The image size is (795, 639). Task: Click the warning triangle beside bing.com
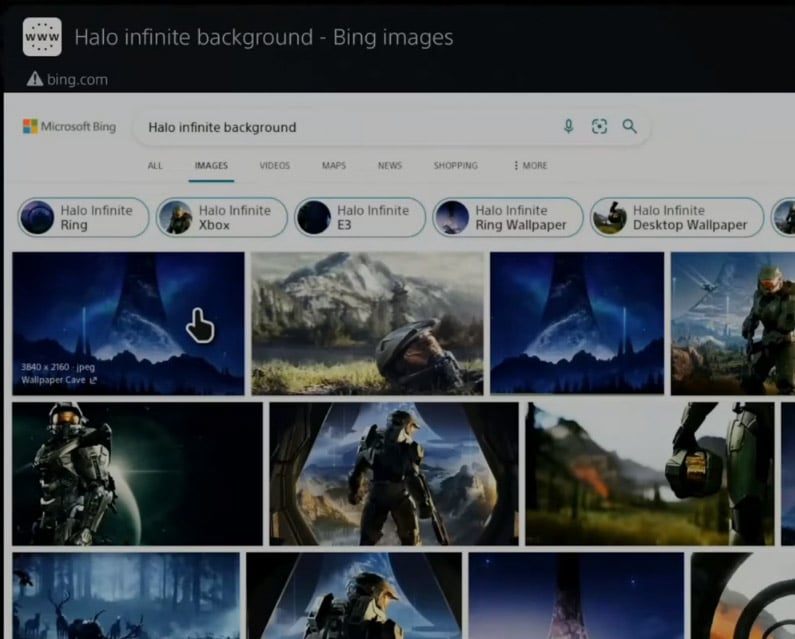34,79
